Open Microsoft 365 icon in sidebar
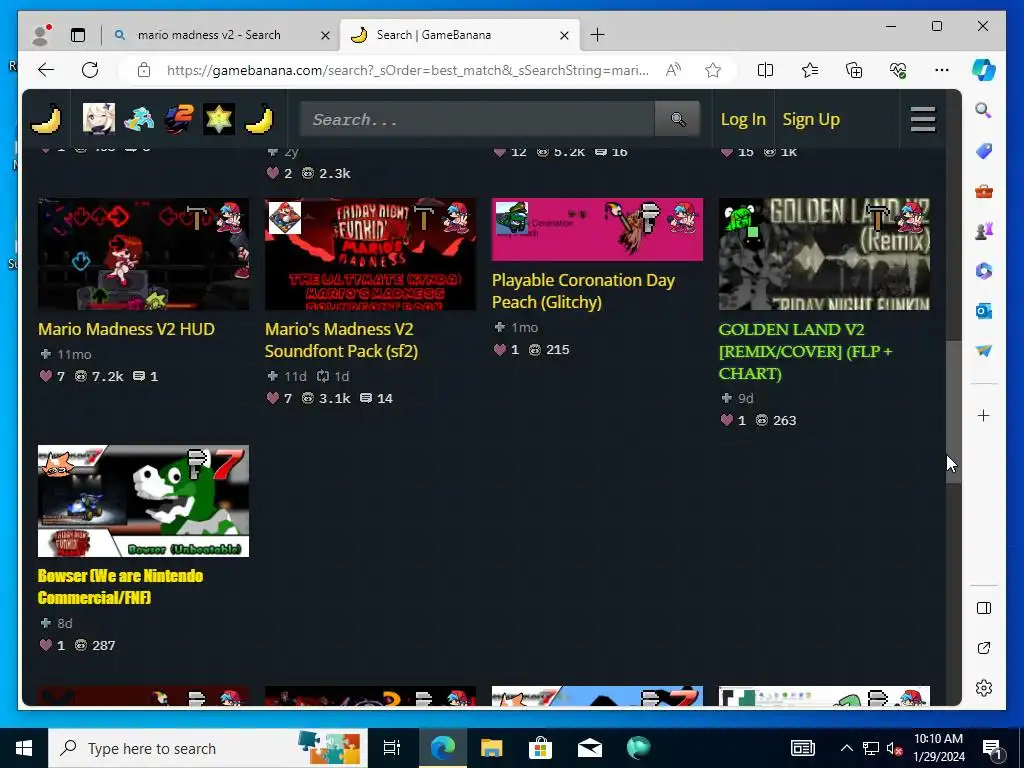 click(984, 270)
